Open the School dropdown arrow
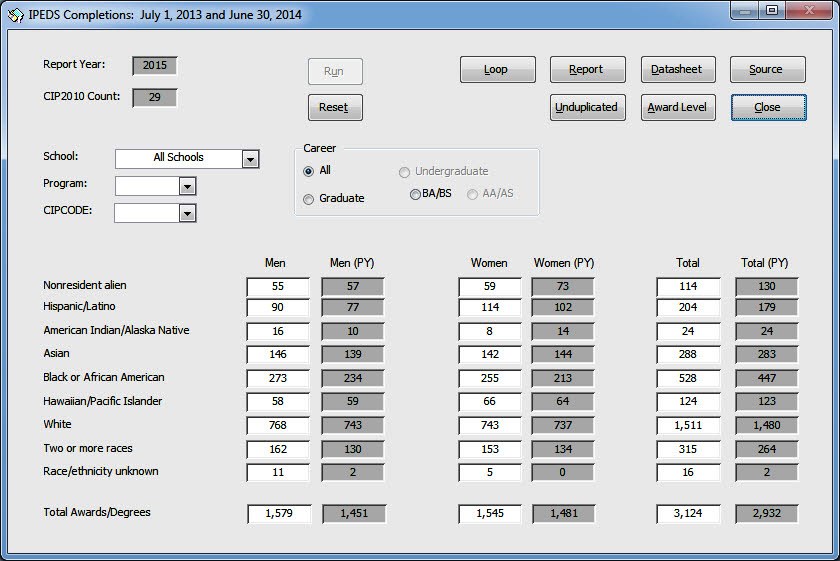 (250, 159)
